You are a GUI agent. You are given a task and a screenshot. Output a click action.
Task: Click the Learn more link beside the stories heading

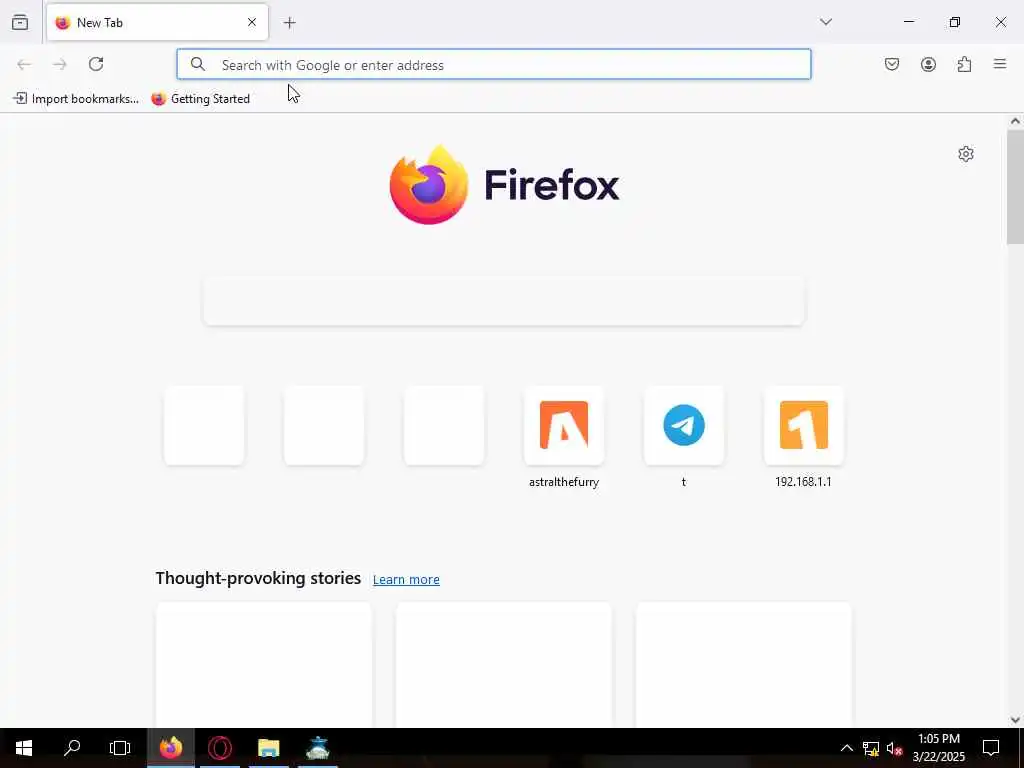406,580
